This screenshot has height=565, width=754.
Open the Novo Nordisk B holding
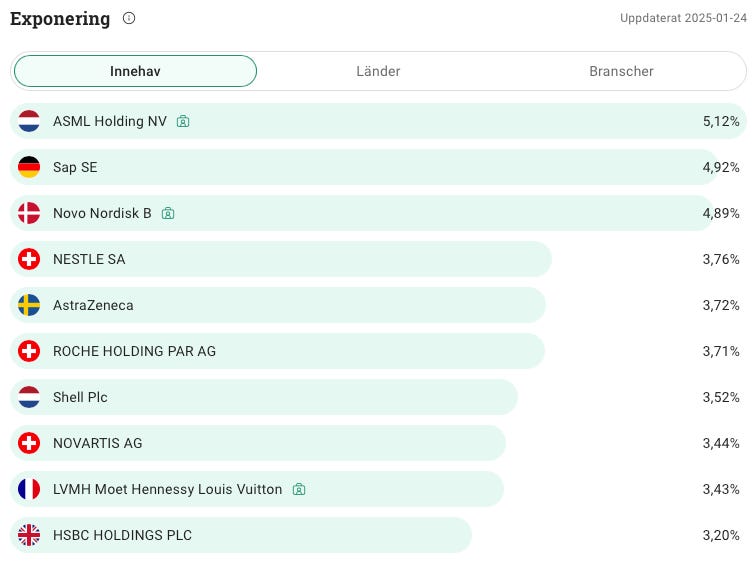pos(378,213)
